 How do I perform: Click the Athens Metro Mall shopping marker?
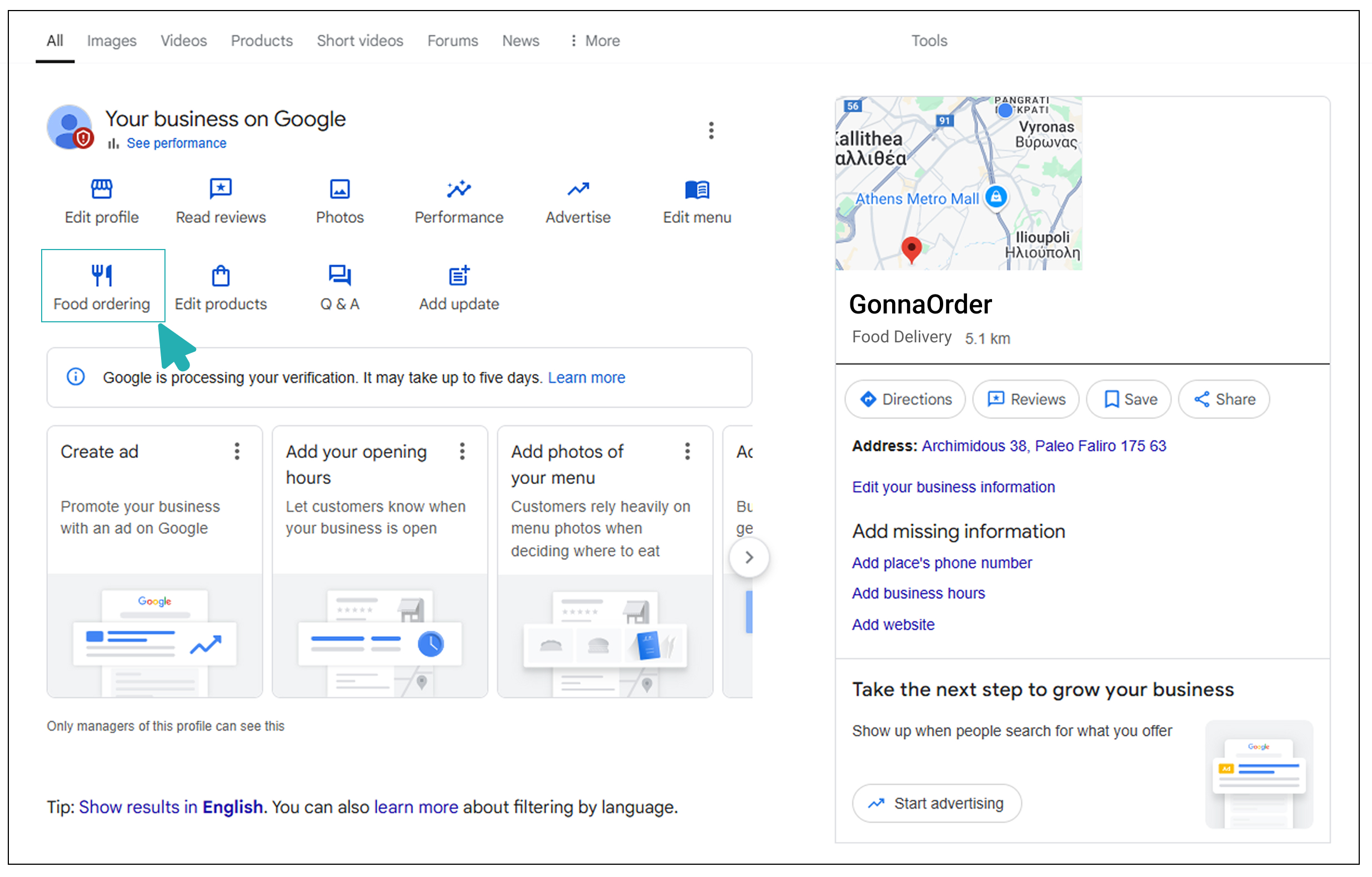996,198
